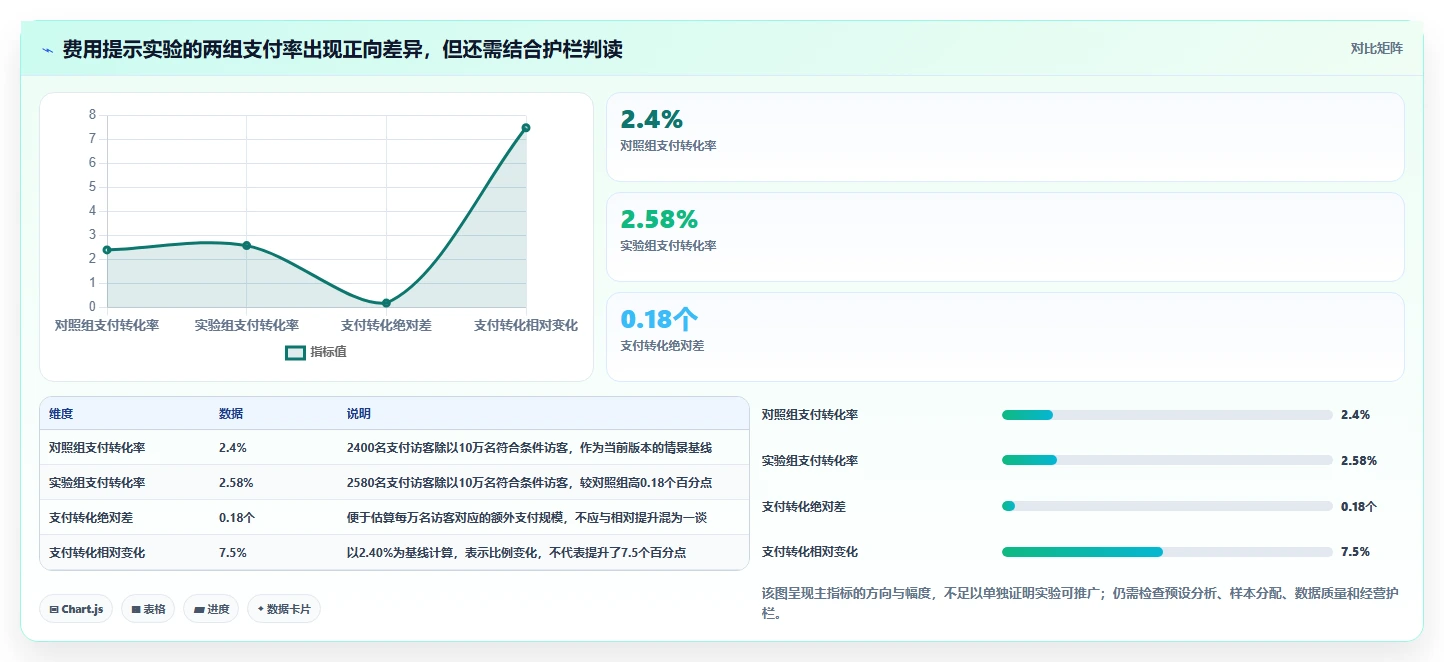Click the 0.18个 value beside progress bar

(x=1359, y=507)
